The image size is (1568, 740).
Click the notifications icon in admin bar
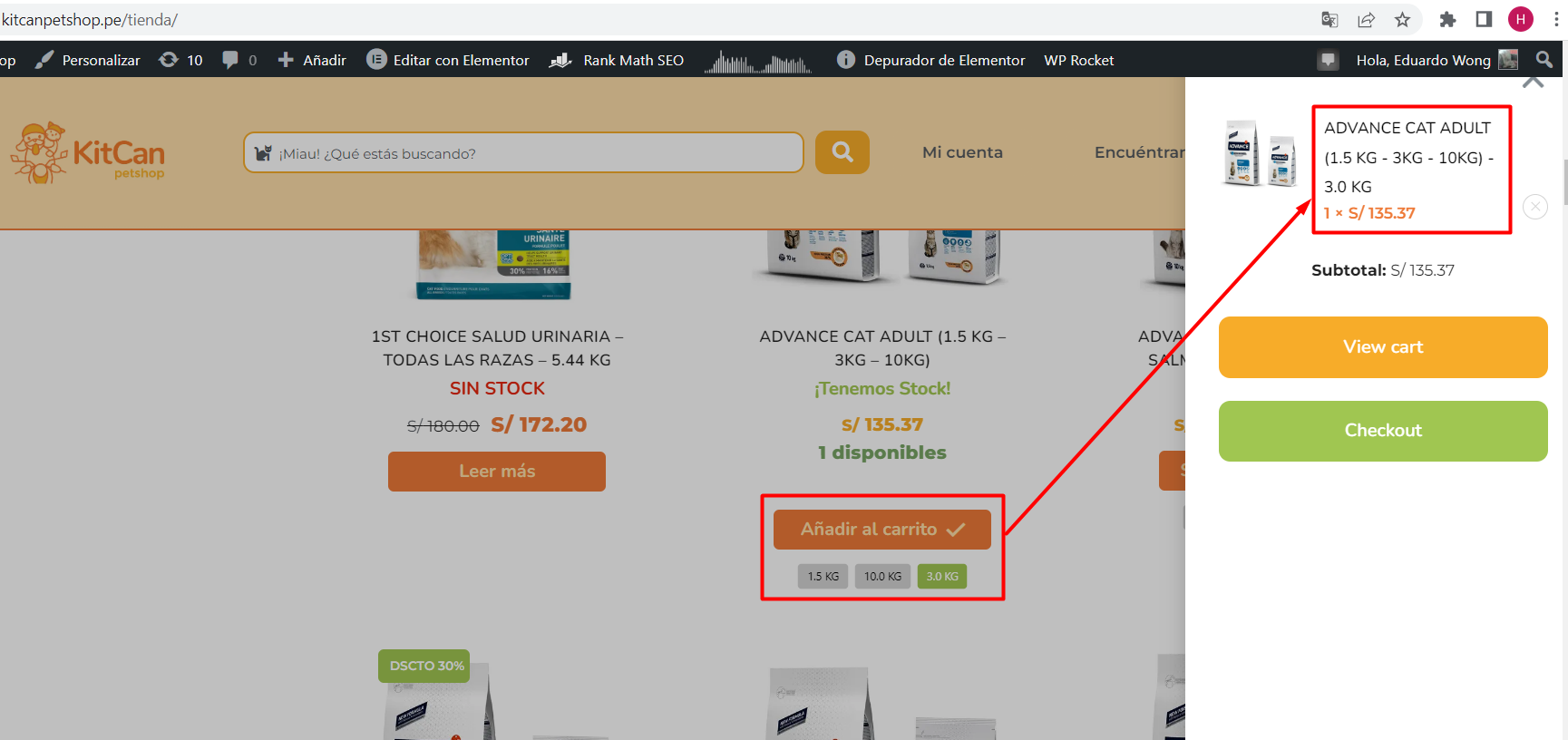[1329, 60]
